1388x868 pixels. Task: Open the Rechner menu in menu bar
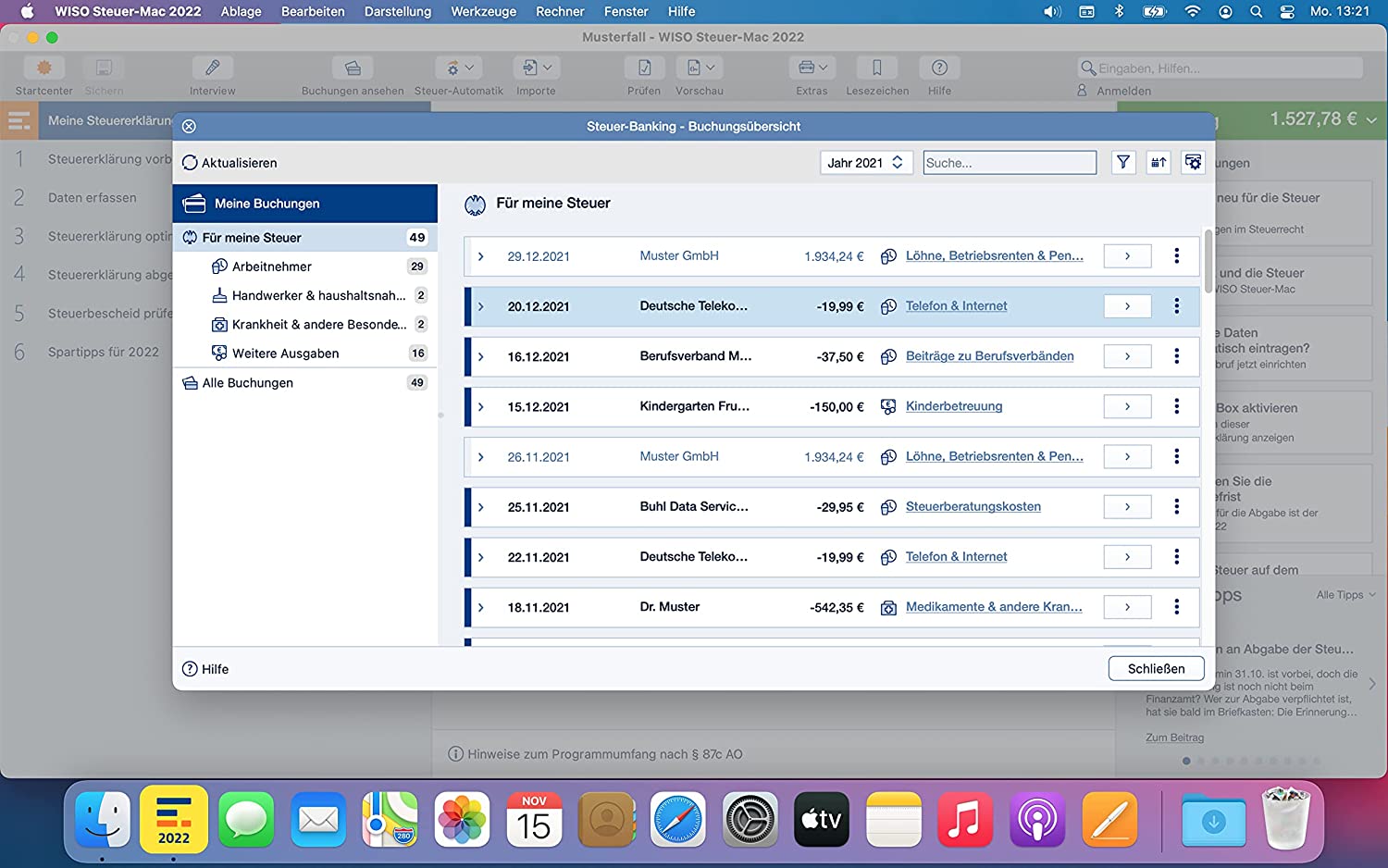click(x=560, y=11)
